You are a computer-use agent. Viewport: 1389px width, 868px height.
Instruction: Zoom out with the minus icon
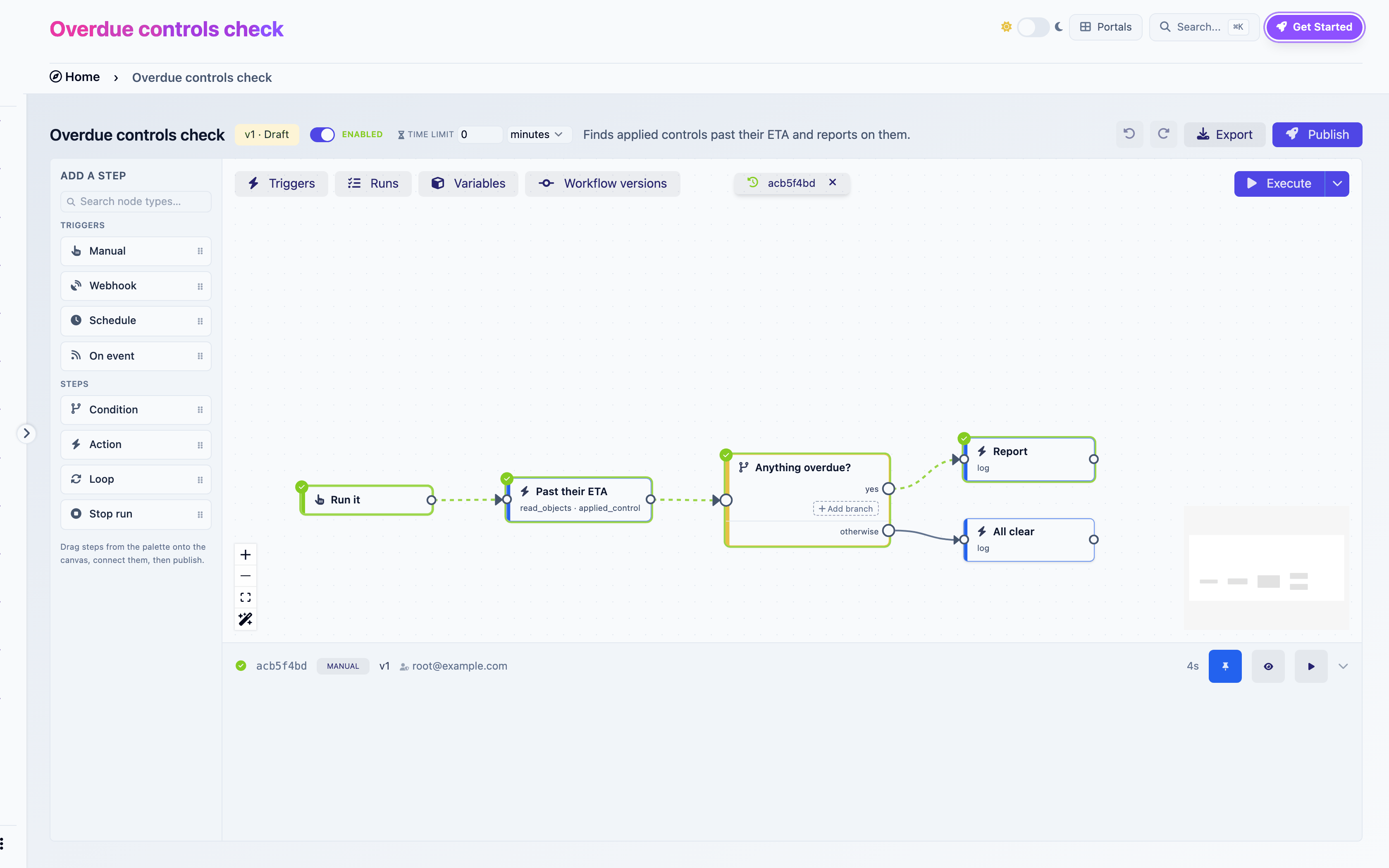click(x=246, y=576)
